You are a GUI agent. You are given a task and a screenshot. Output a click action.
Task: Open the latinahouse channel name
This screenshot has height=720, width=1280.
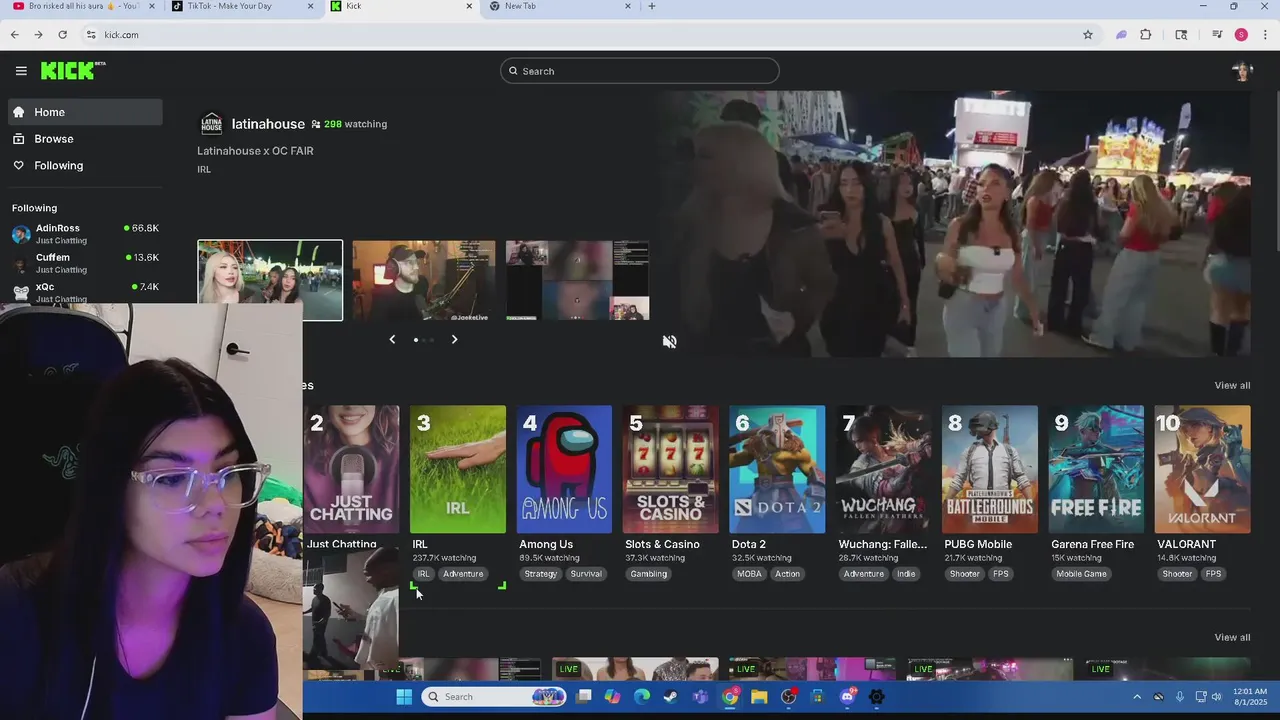[x=268, y=124]
